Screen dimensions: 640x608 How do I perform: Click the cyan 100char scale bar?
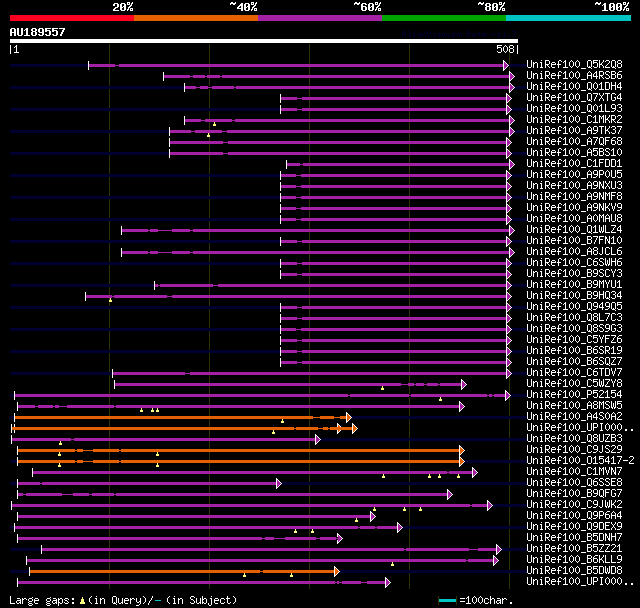(447, 600)
